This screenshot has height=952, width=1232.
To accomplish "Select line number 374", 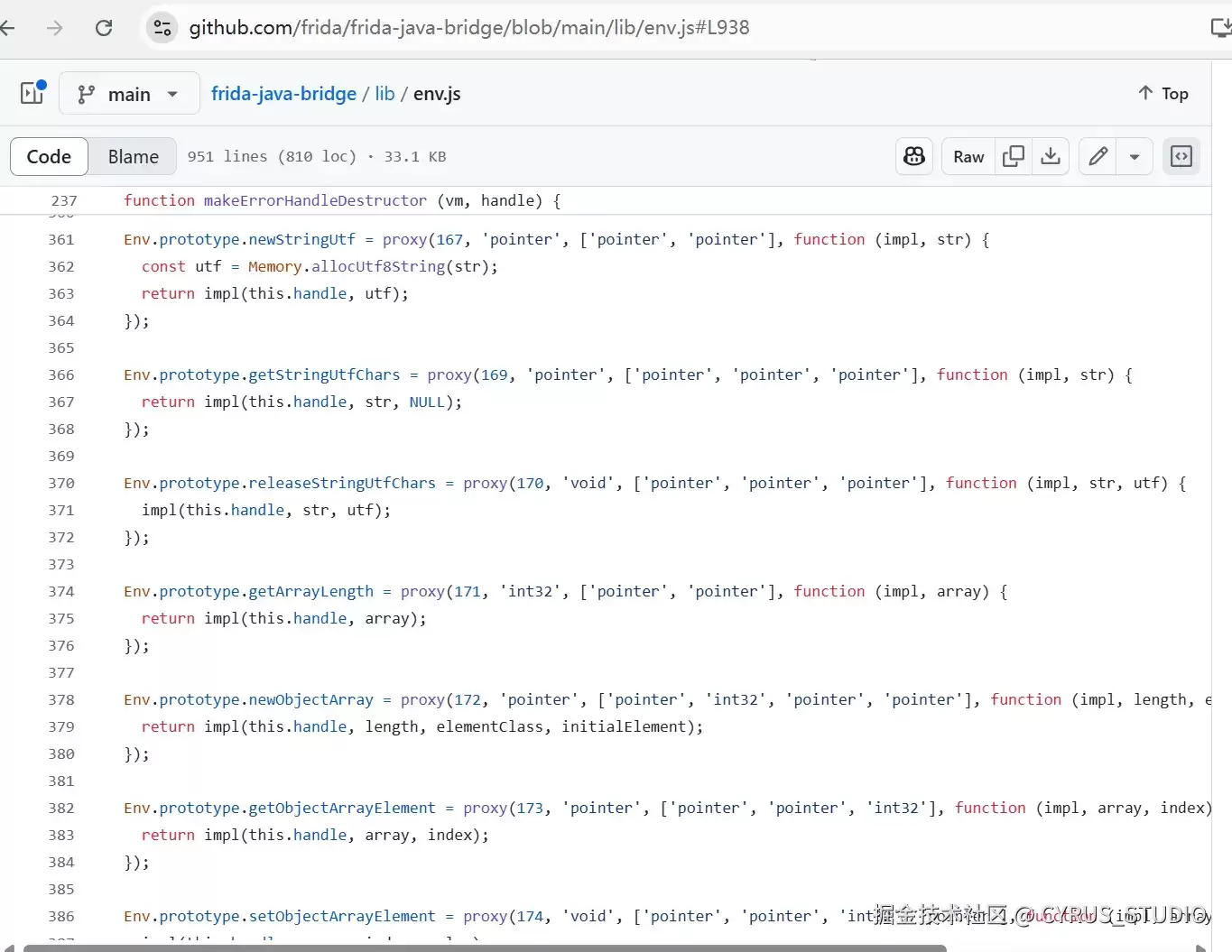I will (61, 591).
